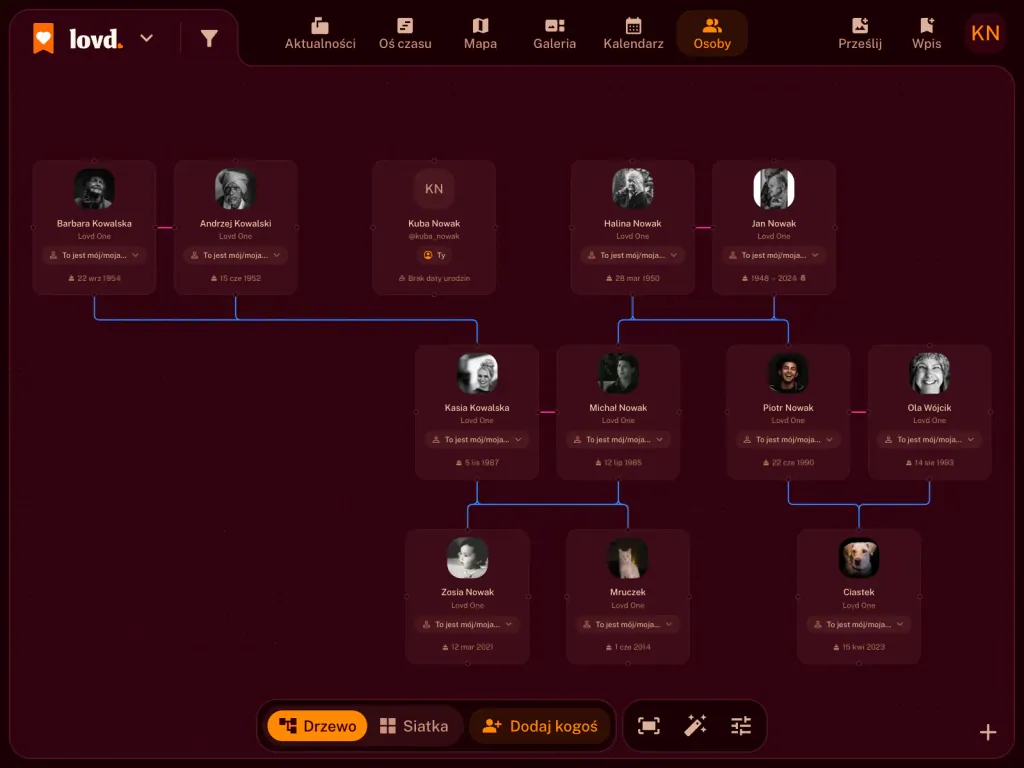Image resolution: width=1024 pixels, height=768 pixels.
Task: Click the magic wand auto-arrange icon
Action: coord(695,726)
